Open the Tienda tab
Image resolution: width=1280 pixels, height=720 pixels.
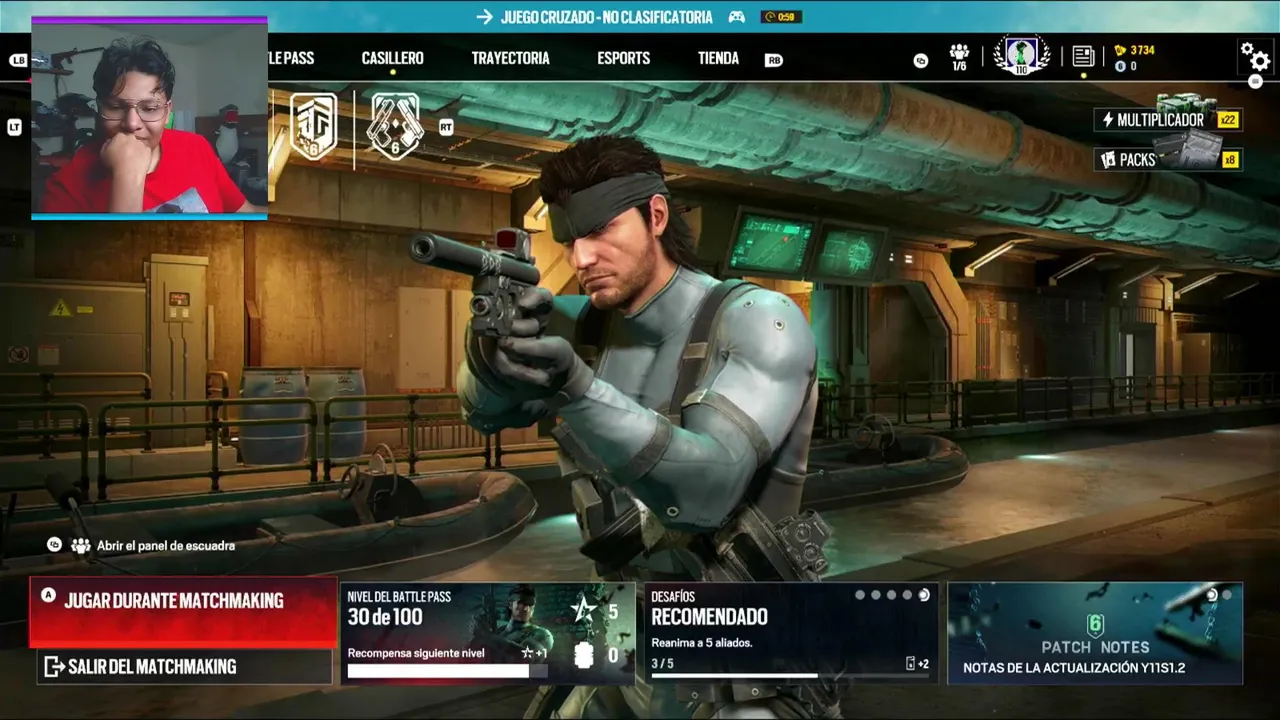(718, 58)
